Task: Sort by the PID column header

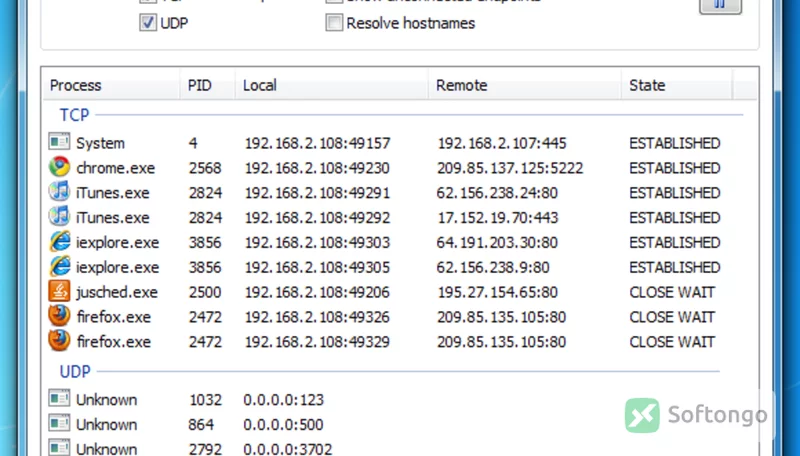Action: pos(208,85)
